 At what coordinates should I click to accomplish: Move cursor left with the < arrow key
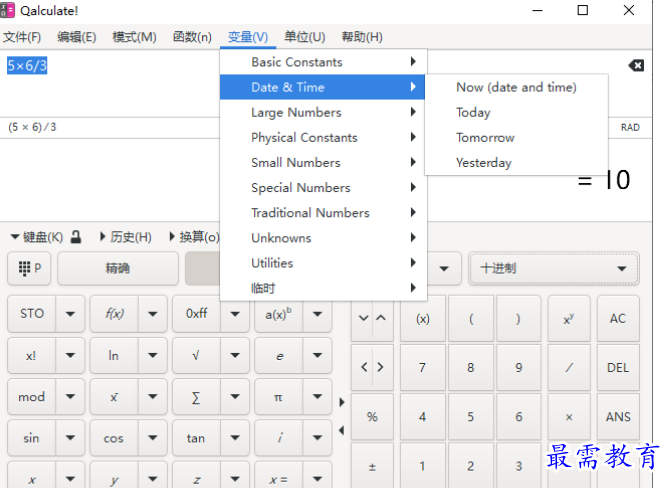[x=364, y=367]
